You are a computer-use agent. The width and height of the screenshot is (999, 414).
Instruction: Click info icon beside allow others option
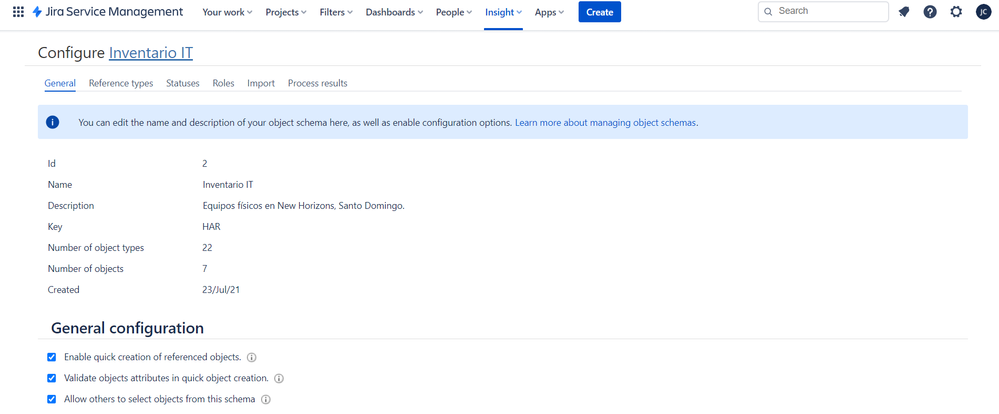point(266,399)
